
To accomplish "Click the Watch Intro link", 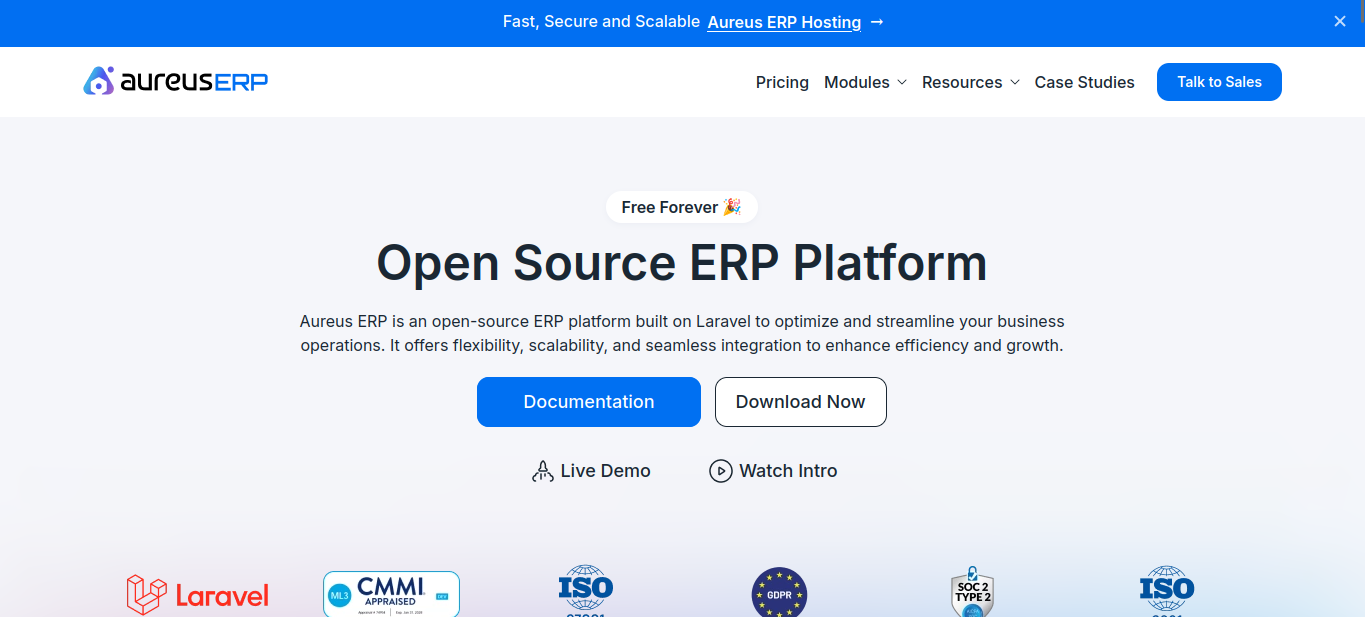I will [773, 471].
